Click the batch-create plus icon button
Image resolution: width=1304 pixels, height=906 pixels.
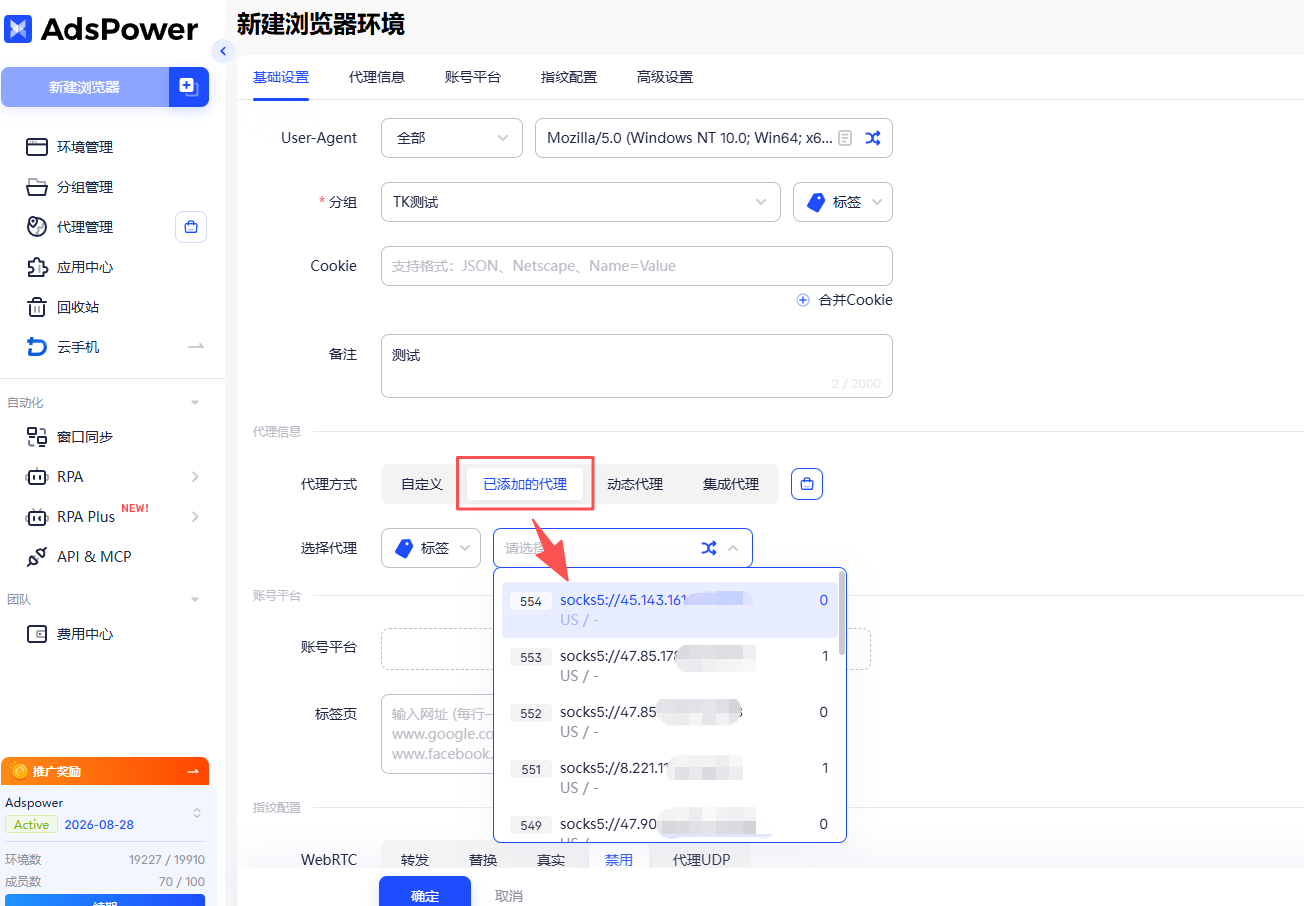(x=188, y=87)
